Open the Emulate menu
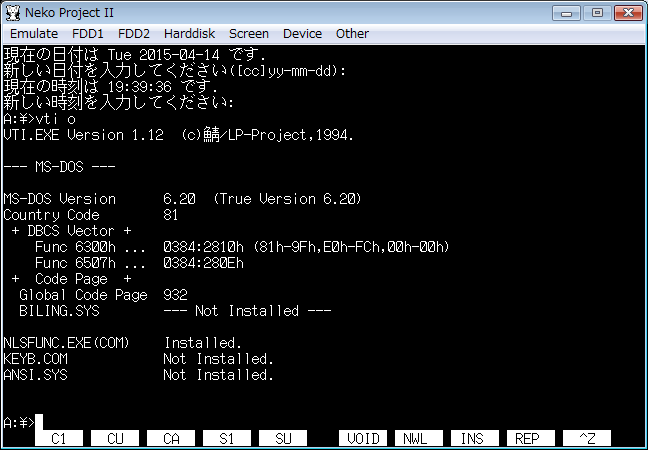 [34, 33]
